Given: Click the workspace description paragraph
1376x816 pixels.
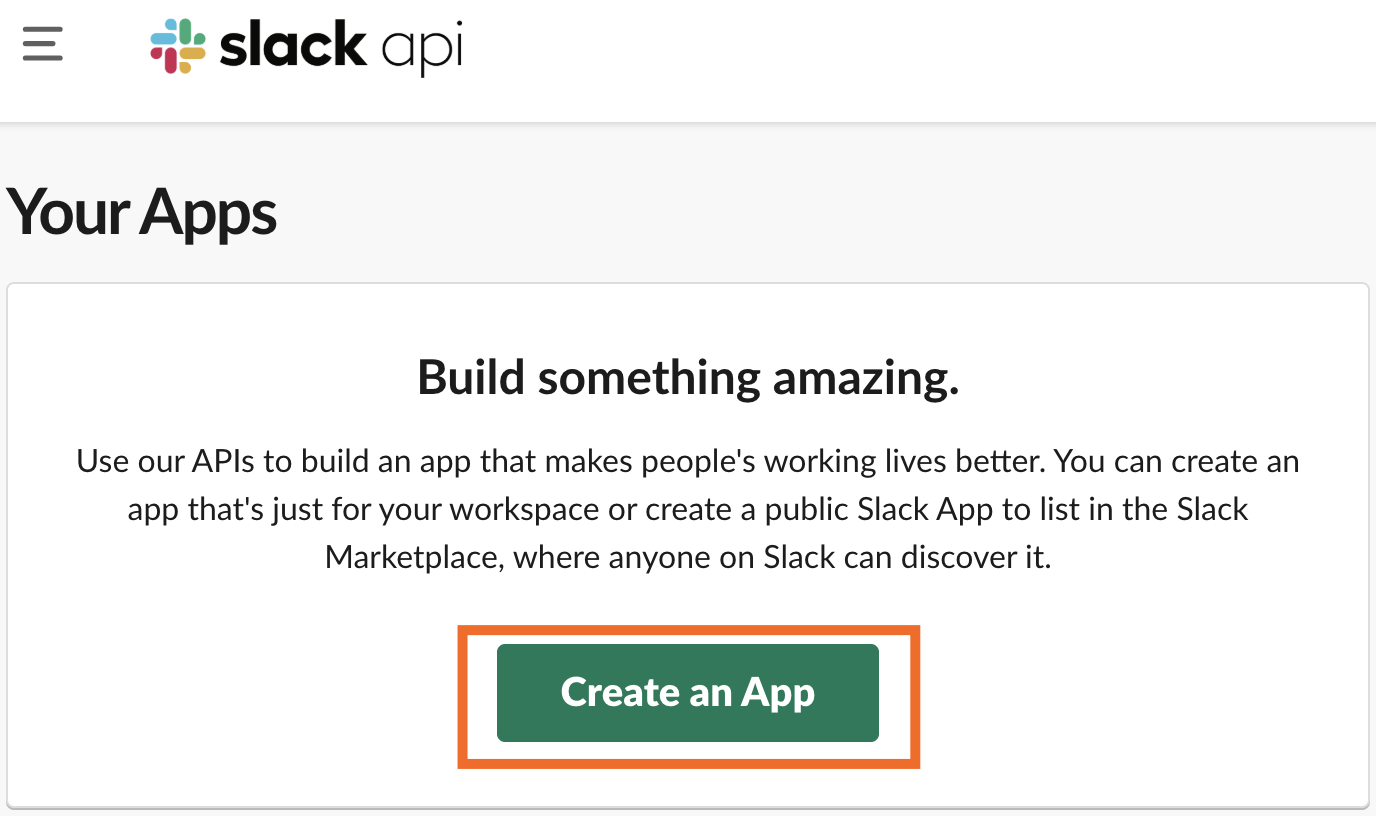Looking at the screenshot, I should (687, 509).
